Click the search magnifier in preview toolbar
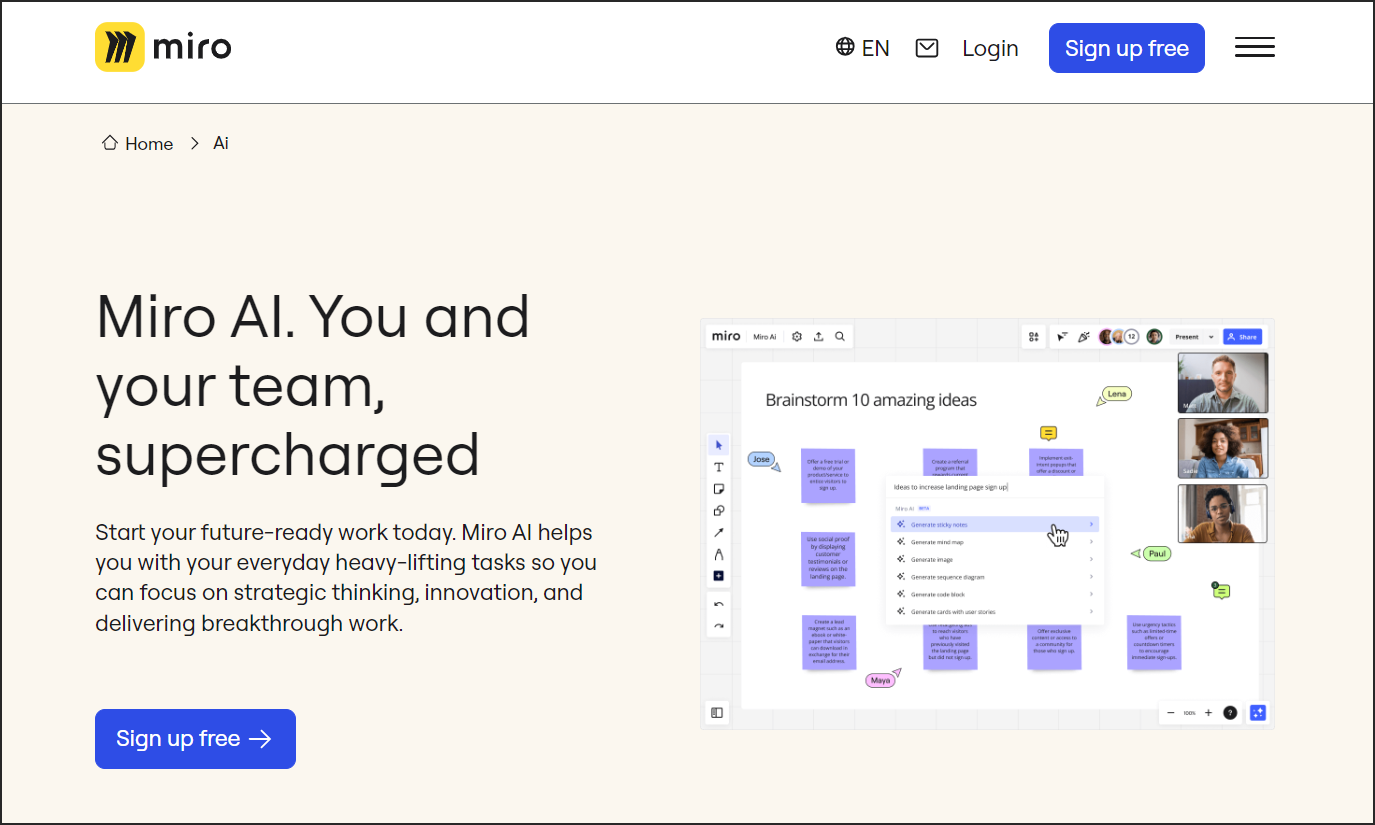This screenshot has height=825, width=1375. (x=840, y=337)
